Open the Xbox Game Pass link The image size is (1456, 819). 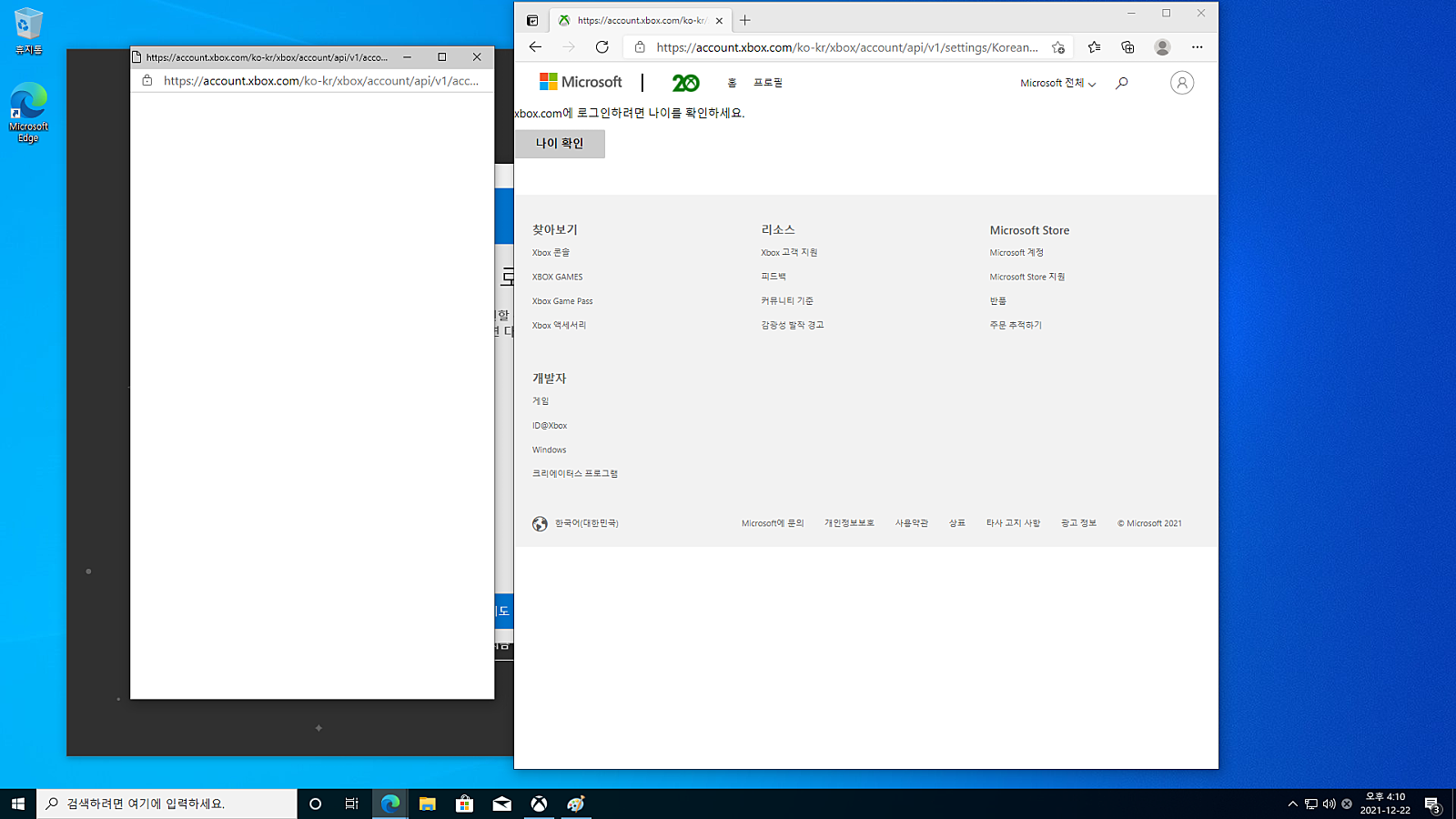click(562, 301)
